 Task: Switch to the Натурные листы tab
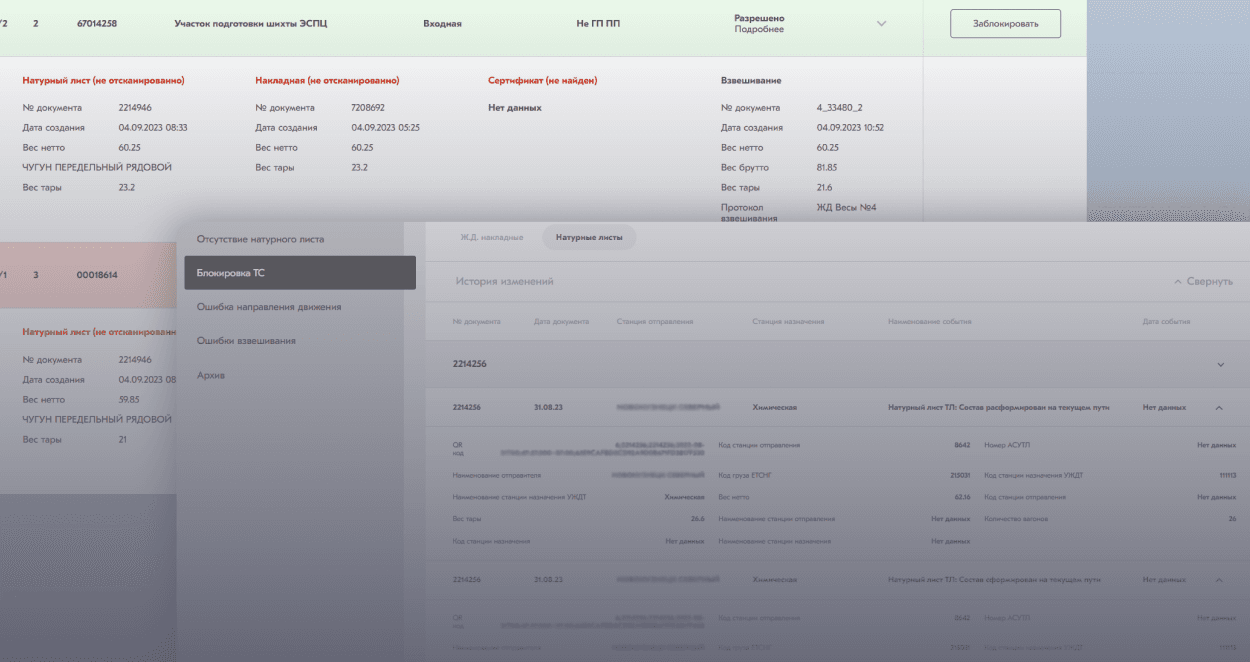tap(588, 237)
